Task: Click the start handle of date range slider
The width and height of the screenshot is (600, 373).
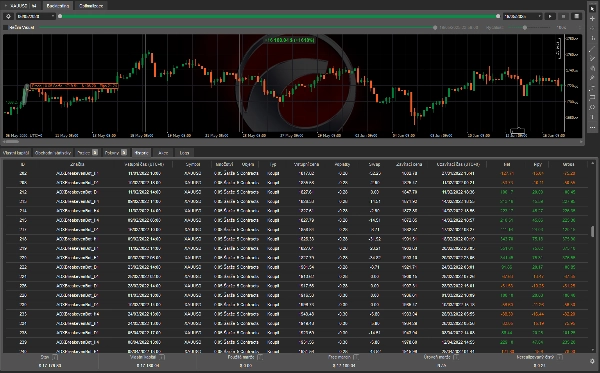Action: coord(60,16)
